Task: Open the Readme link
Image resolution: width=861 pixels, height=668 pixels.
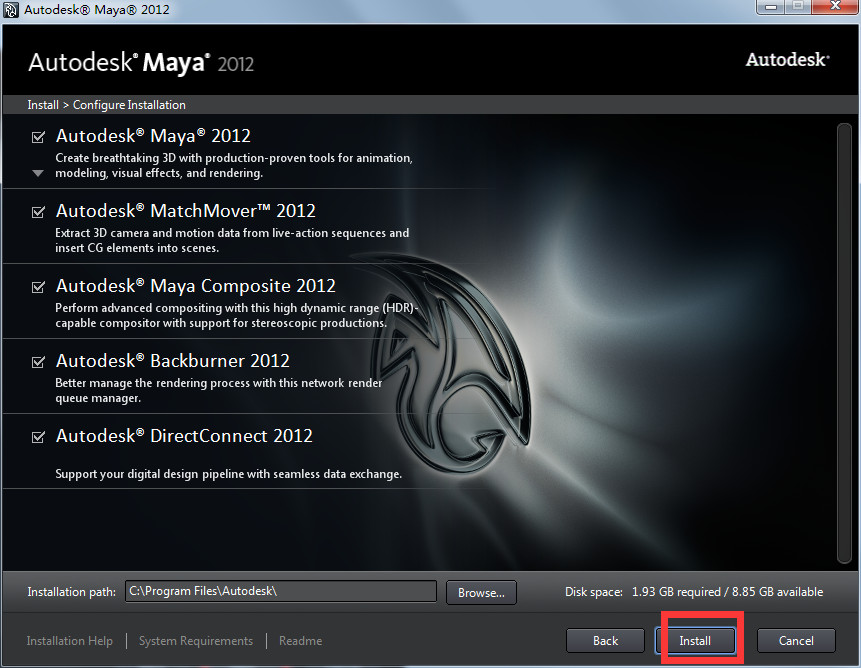Action: tap(300, 641)
